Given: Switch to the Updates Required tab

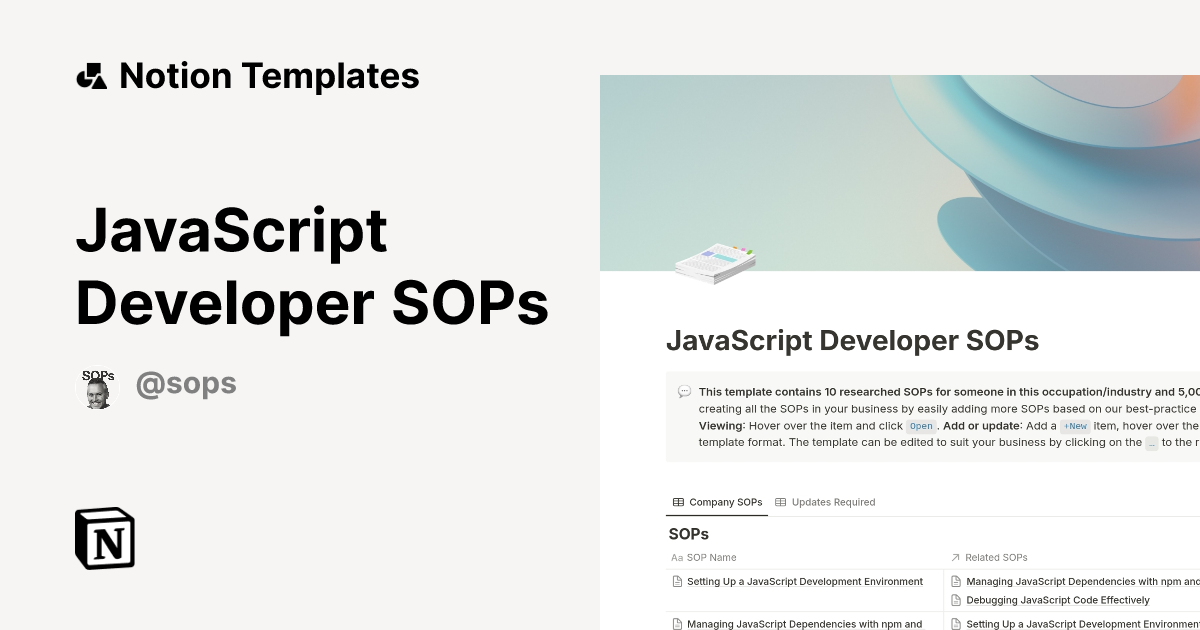Looking at the screenshot, I should pyautogui.click(x=835, y=502).
